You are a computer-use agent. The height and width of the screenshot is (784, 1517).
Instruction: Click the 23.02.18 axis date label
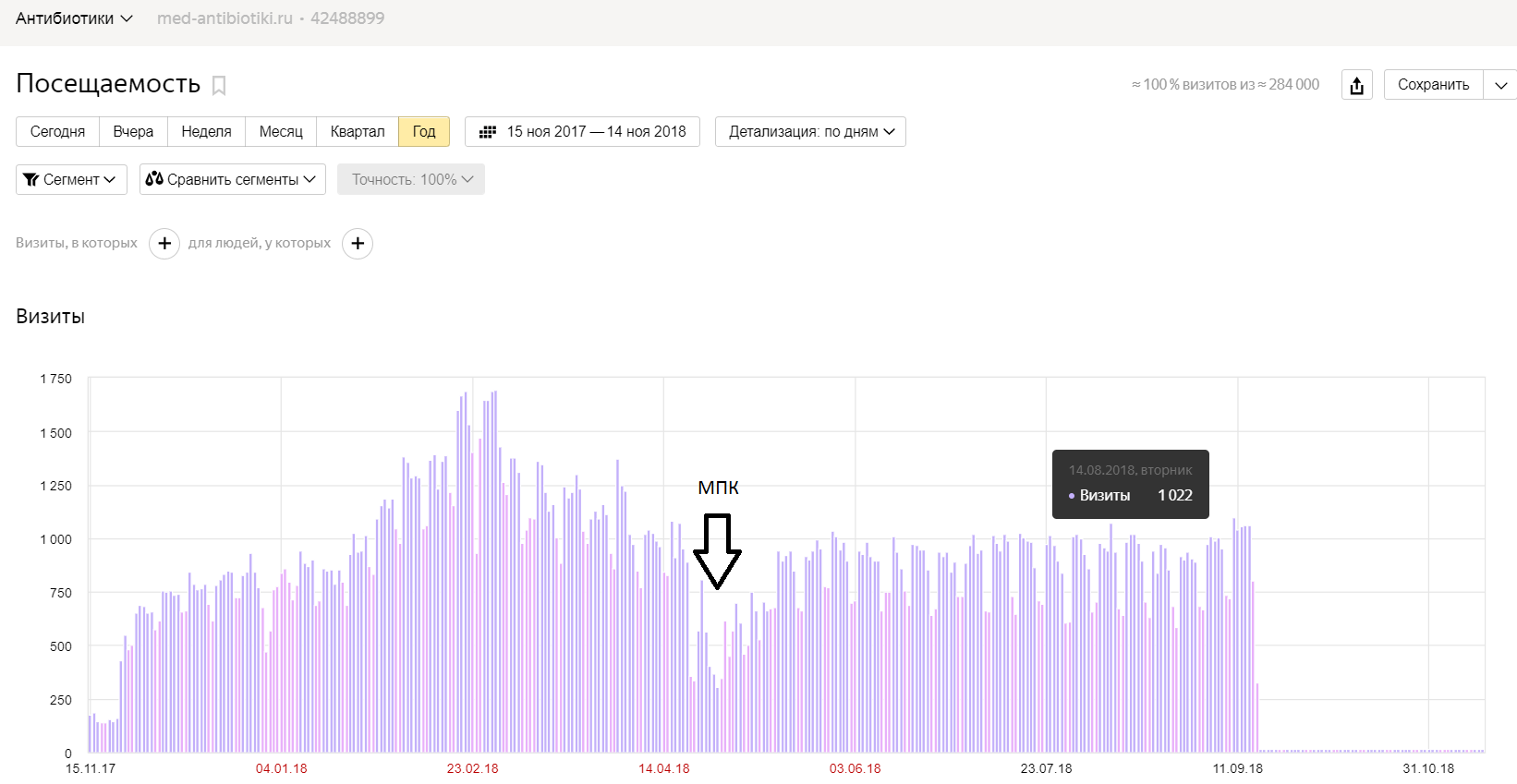click(x=472, y=768)
